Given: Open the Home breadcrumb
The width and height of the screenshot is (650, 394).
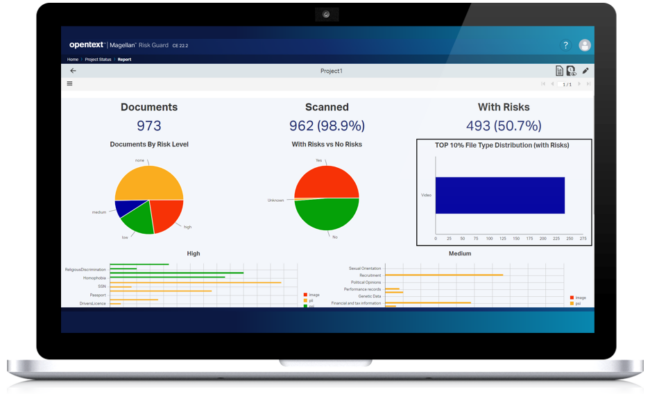Looking at the screenshot, I should click(73, 59).
